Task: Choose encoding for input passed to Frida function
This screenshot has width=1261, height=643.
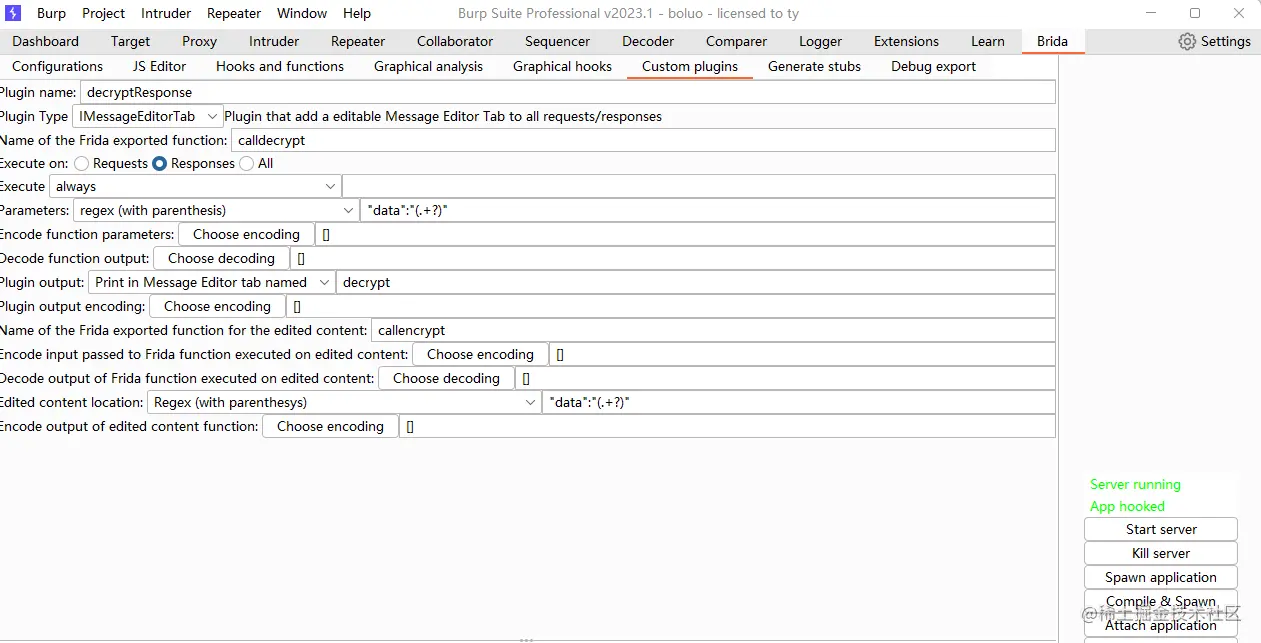Action: 480,354
